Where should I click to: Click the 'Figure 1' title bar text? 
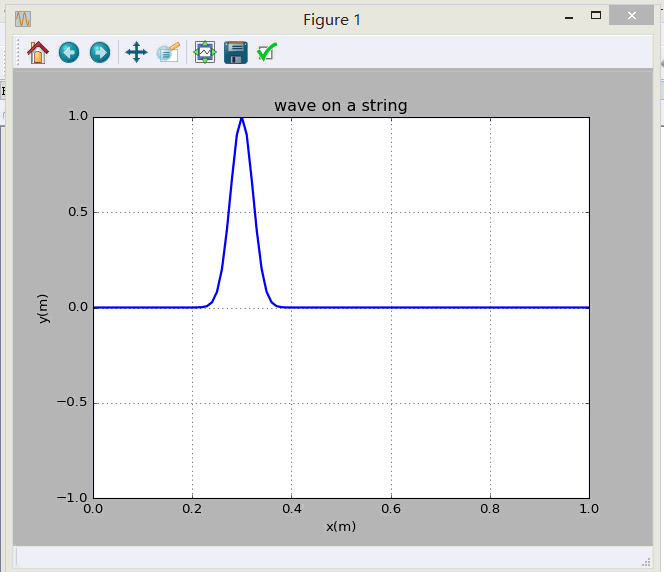[x=332, y=20]
